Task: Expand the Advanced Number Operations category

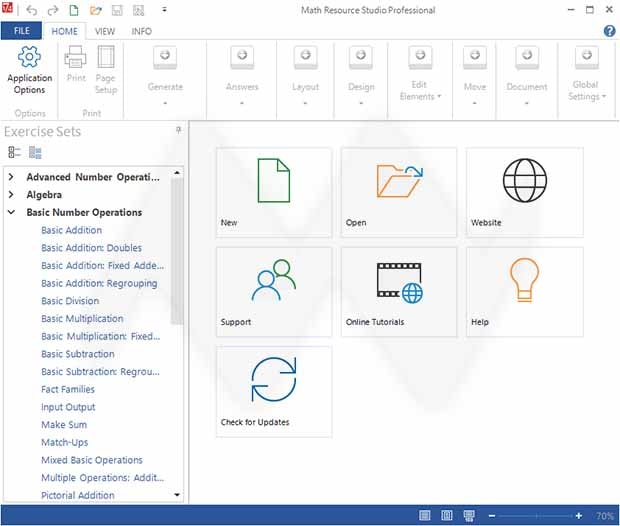Action: point(11,177)
